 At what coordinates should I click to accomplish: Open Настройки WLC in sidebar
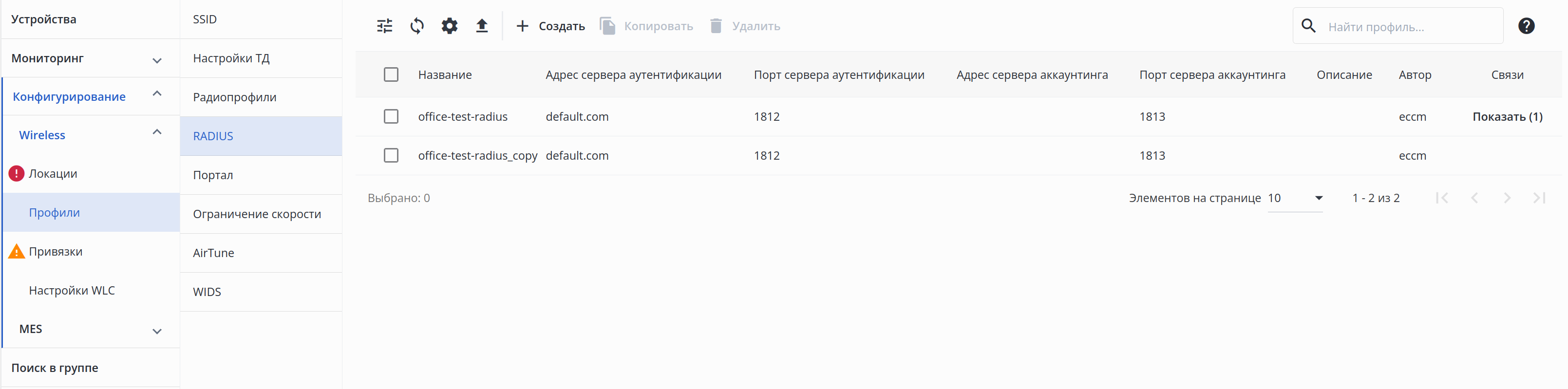(x=72, y=290)
